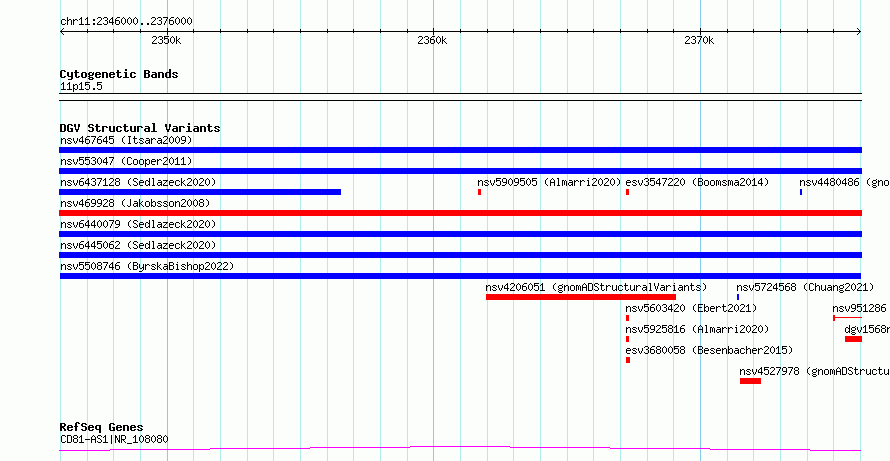
Task: Click the small blue marker under nsv4480486
Action: pos(801,192)
